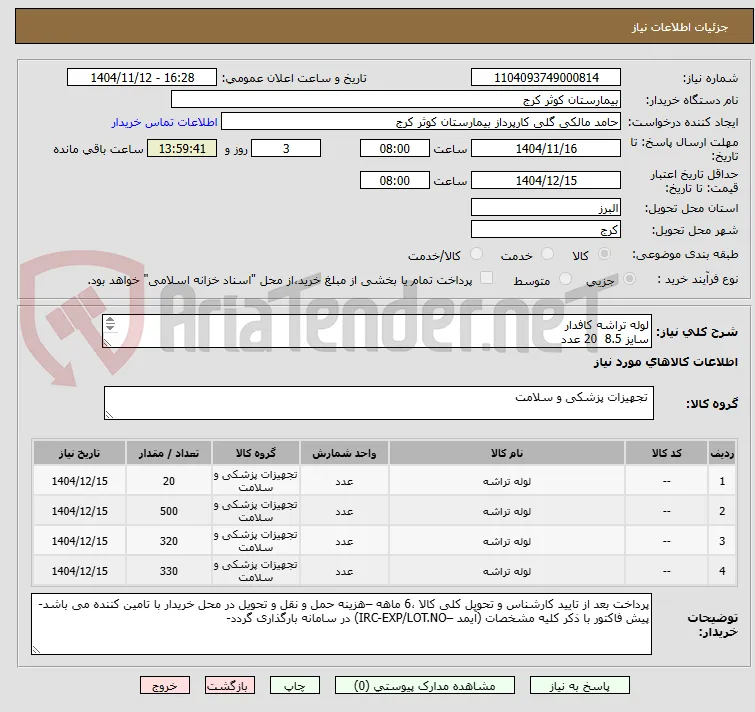Click the price validity date 1404/12/15 field
The image size is (755, 712).
[546, 180]
